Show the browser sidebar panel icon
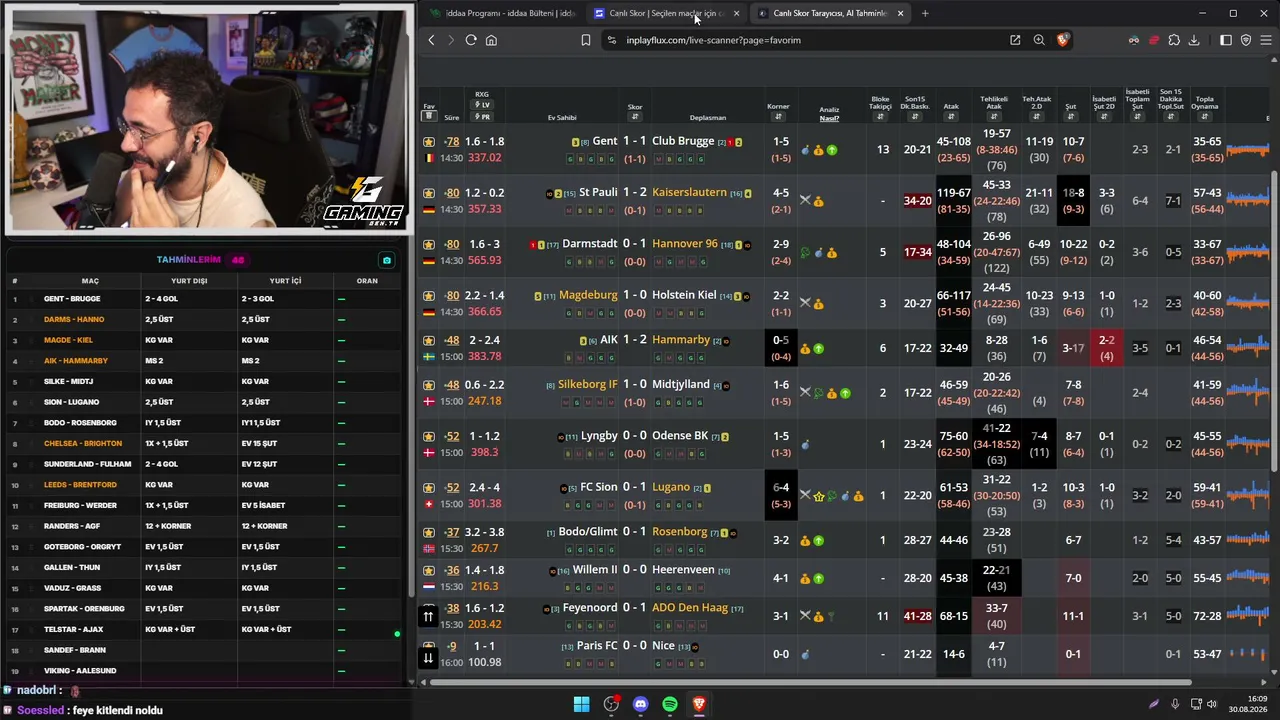Viewport: 1280px width, 720px height. coord(1226,40)
